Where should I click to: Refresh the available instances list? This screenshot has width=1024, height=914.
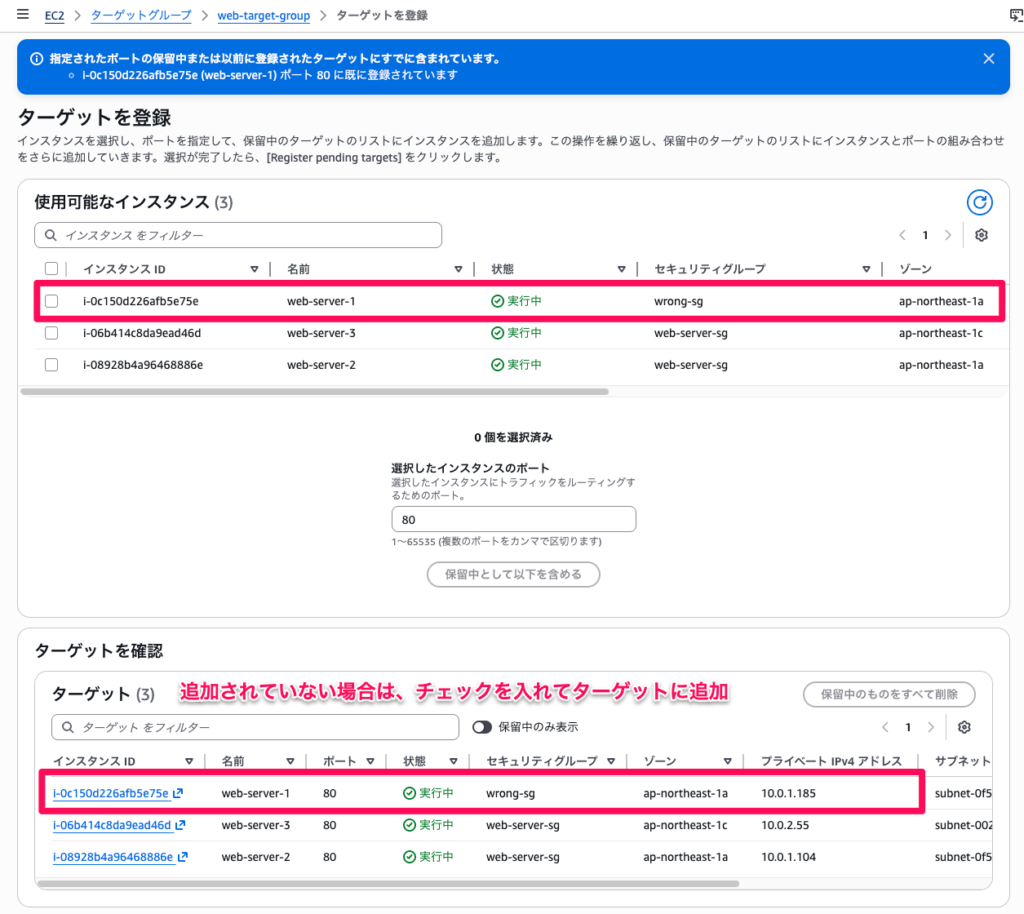tap(980, 203)
